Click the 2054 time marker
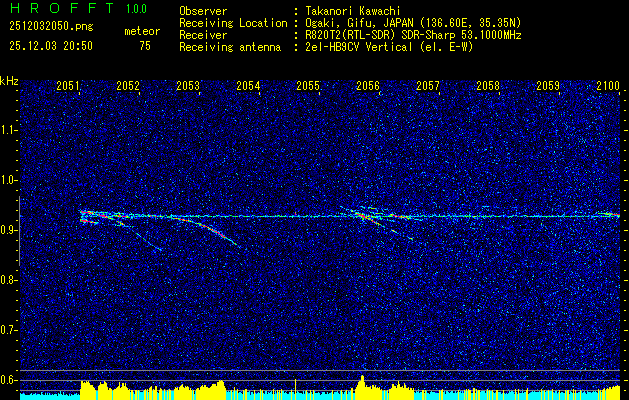Screen dimensions: 629x400 248,86
